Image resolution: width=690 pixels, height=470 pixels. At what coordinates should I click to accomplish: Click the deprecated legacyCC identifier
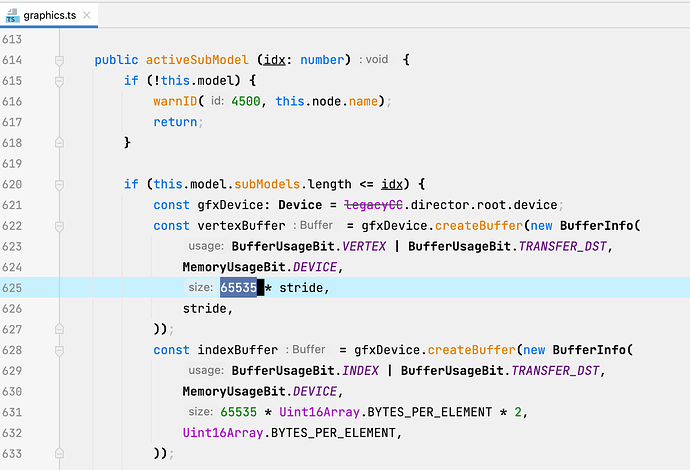point(373,205)
